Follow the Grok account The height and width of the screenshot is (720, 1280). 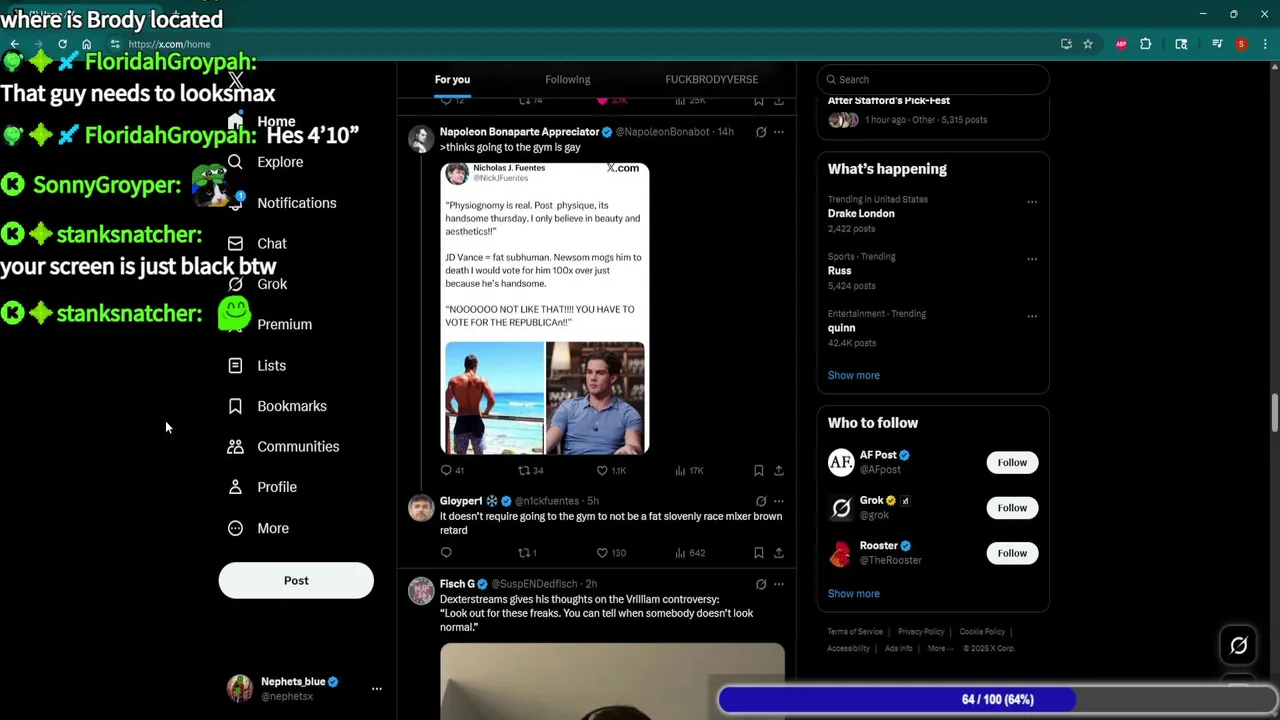(1012, 508)
